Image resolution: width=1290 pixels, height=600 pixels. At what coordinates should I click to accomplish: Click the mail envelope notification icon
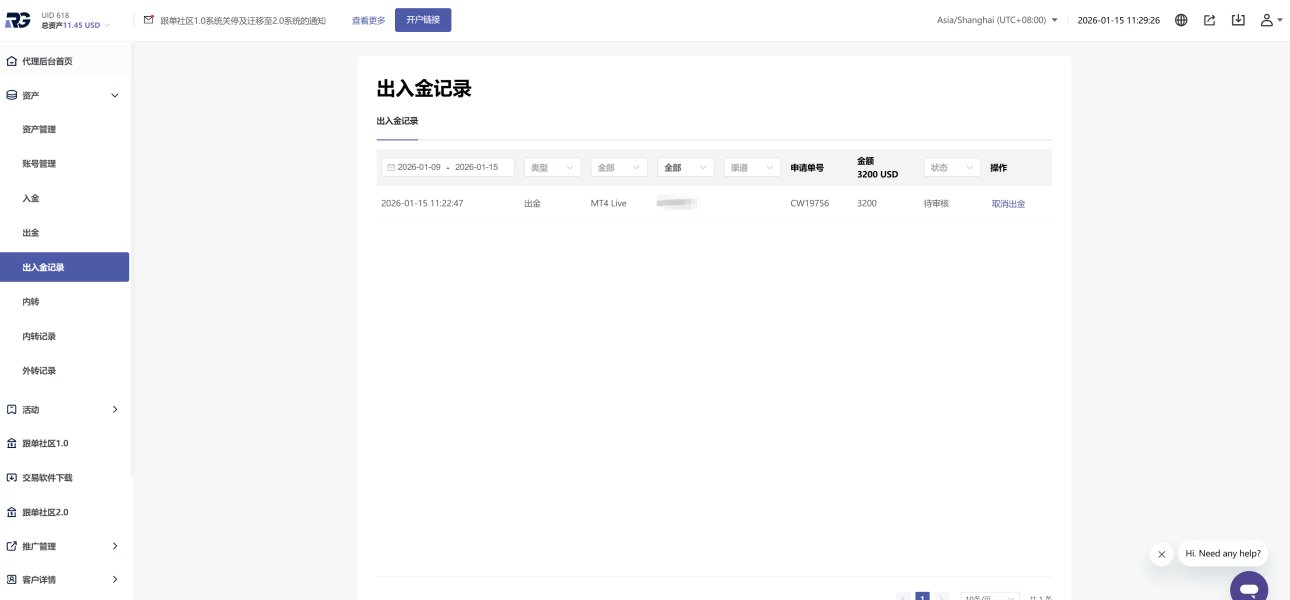point(149,20)
